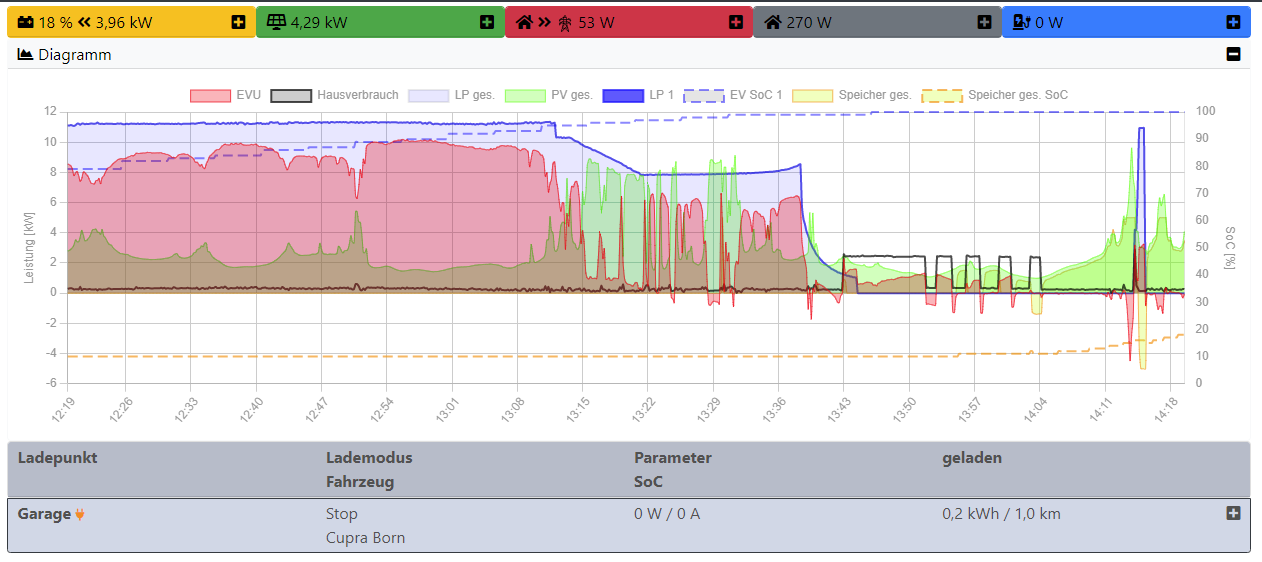Click the Stop charge mode for Garage
The width and height of the screenshot is (1262, 562).
(341, 514)
